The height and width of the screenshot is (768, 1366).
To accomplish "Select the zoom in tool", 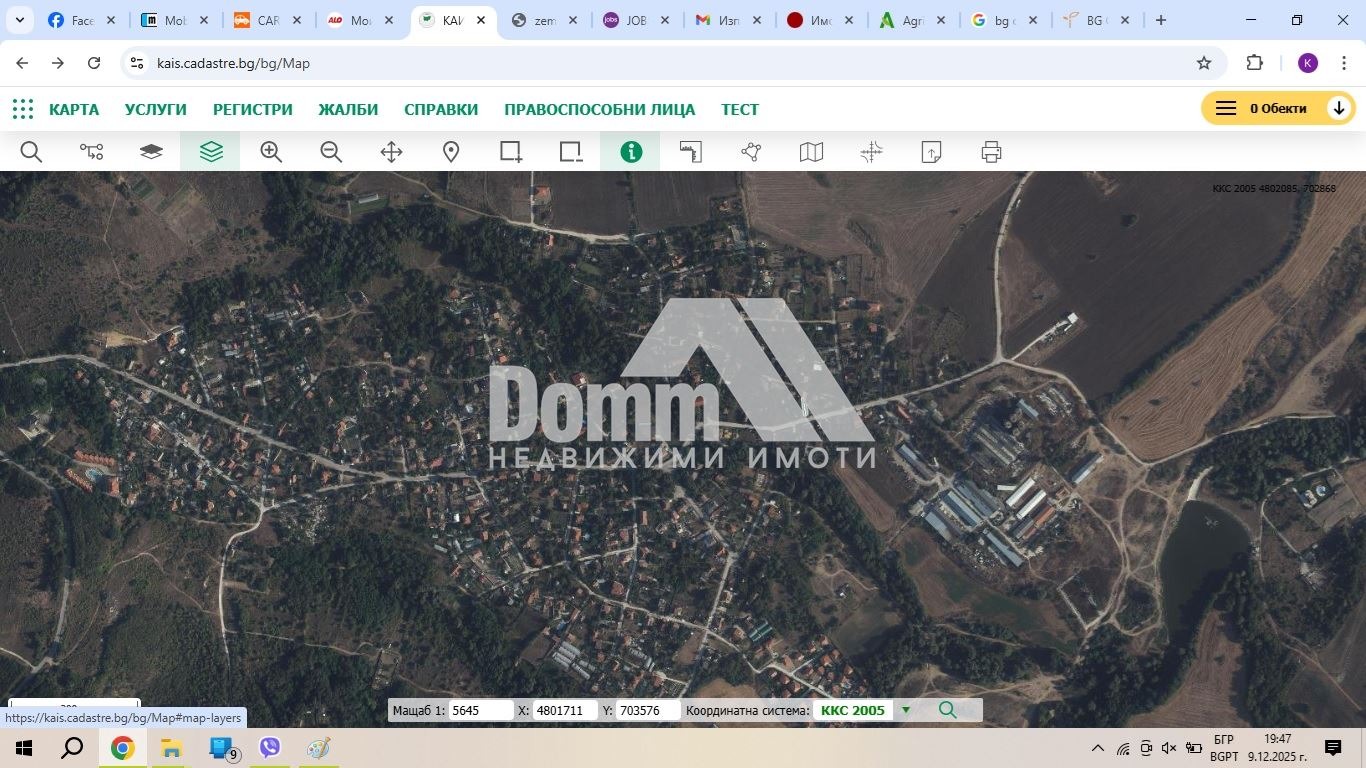I will tap(270, 151).
